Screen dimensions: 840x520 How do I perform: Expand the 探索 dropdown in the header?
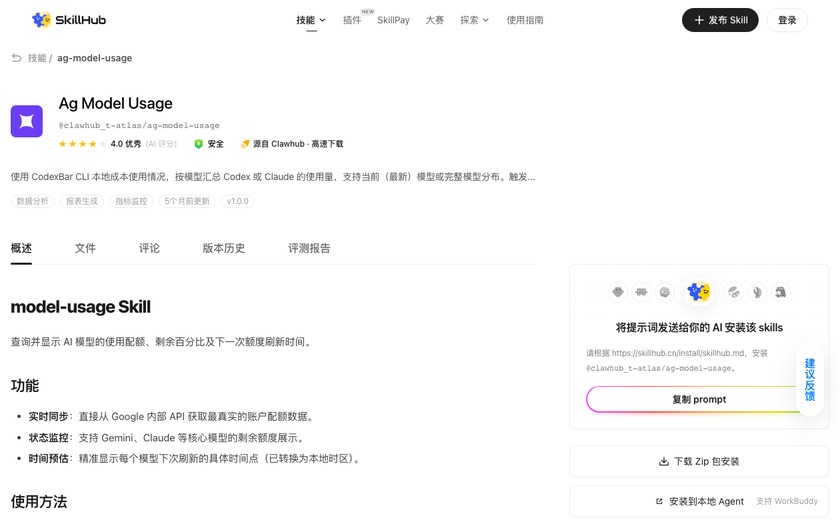[475, 20]
